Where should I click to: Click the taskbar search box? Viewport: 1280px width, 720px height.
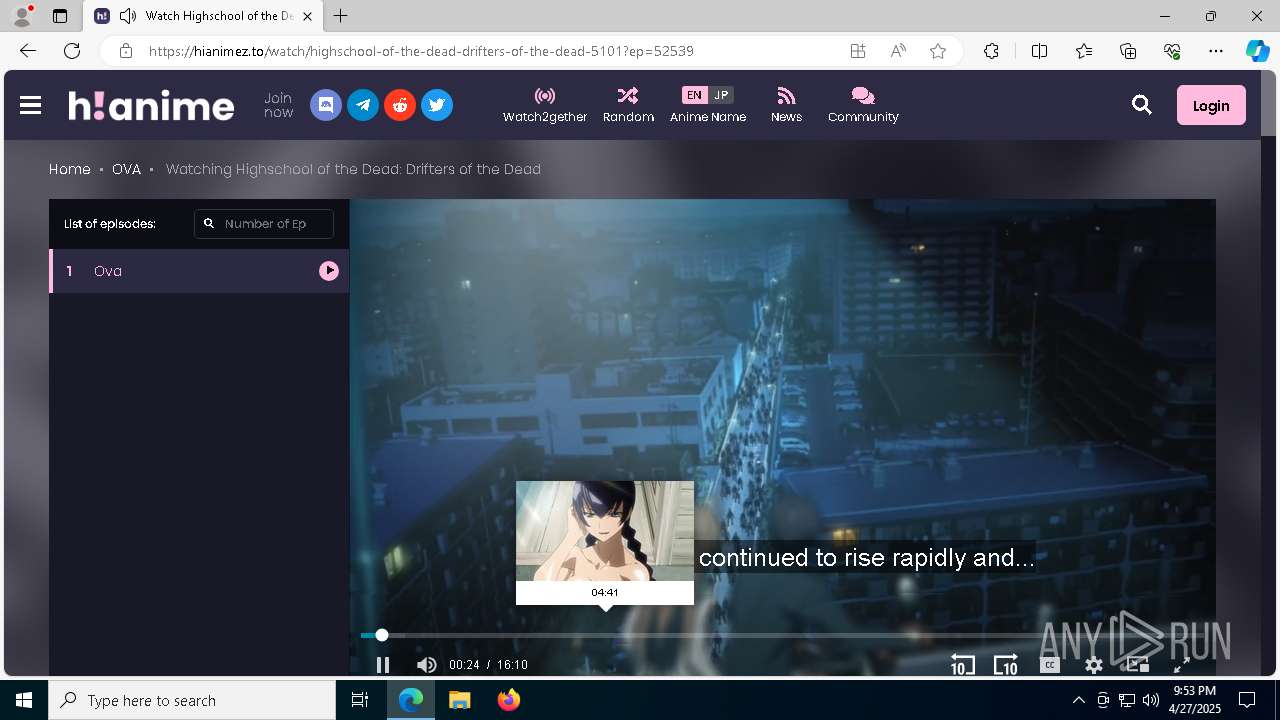tap(192, 700)
